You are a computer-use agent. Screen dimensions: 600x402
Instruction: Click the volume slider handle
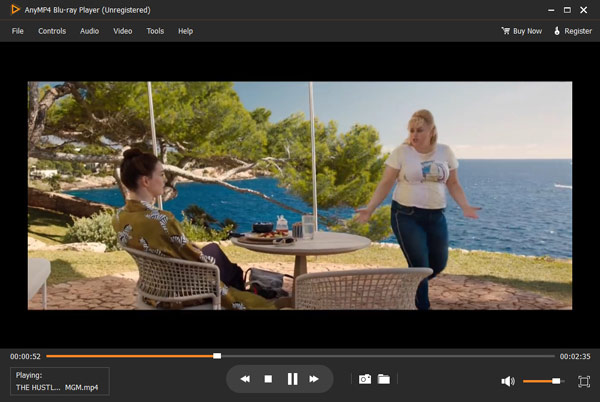556,381
